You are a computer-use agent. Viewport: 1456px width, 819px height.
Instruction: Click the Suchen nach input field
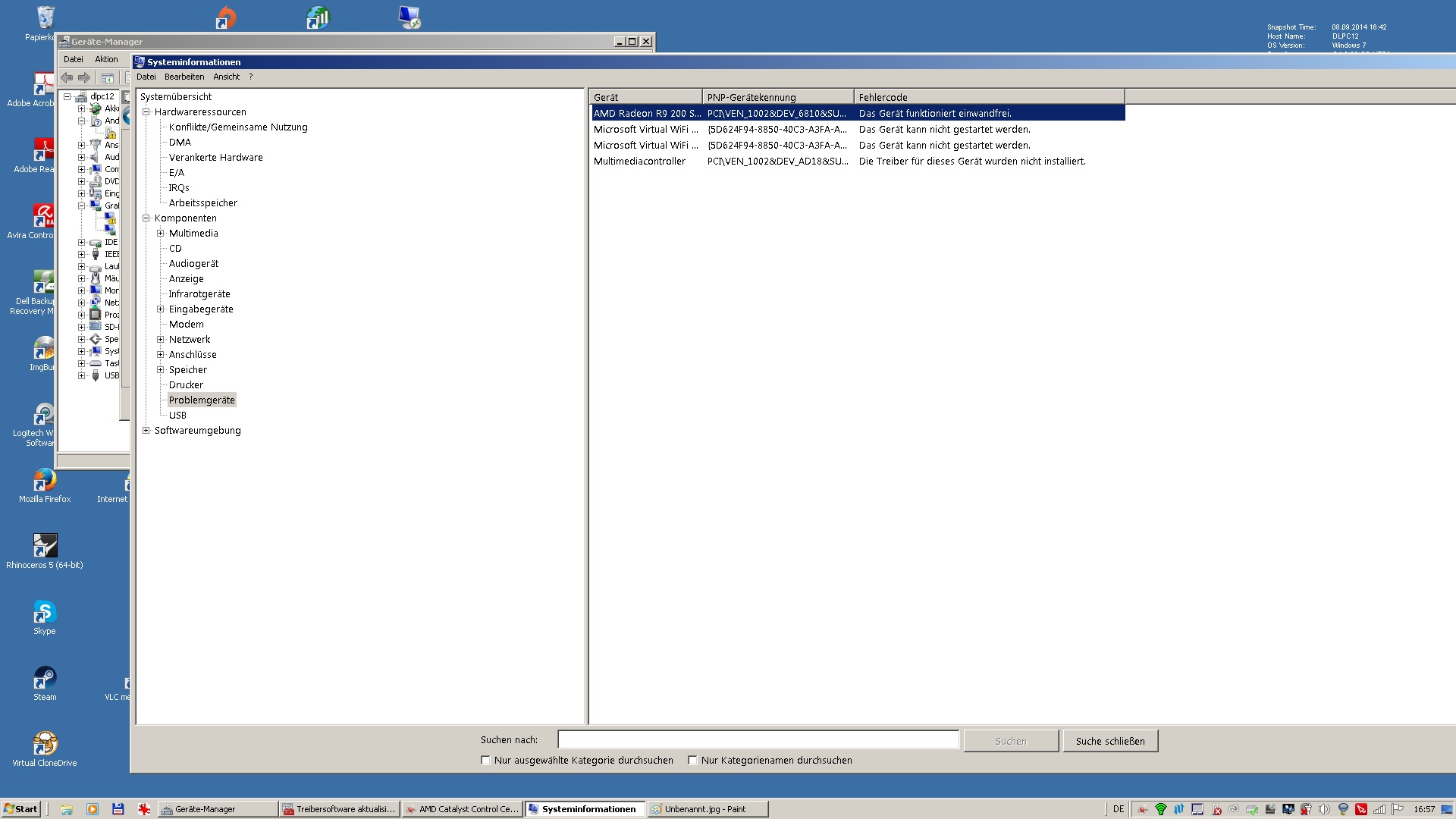(758, 740)
